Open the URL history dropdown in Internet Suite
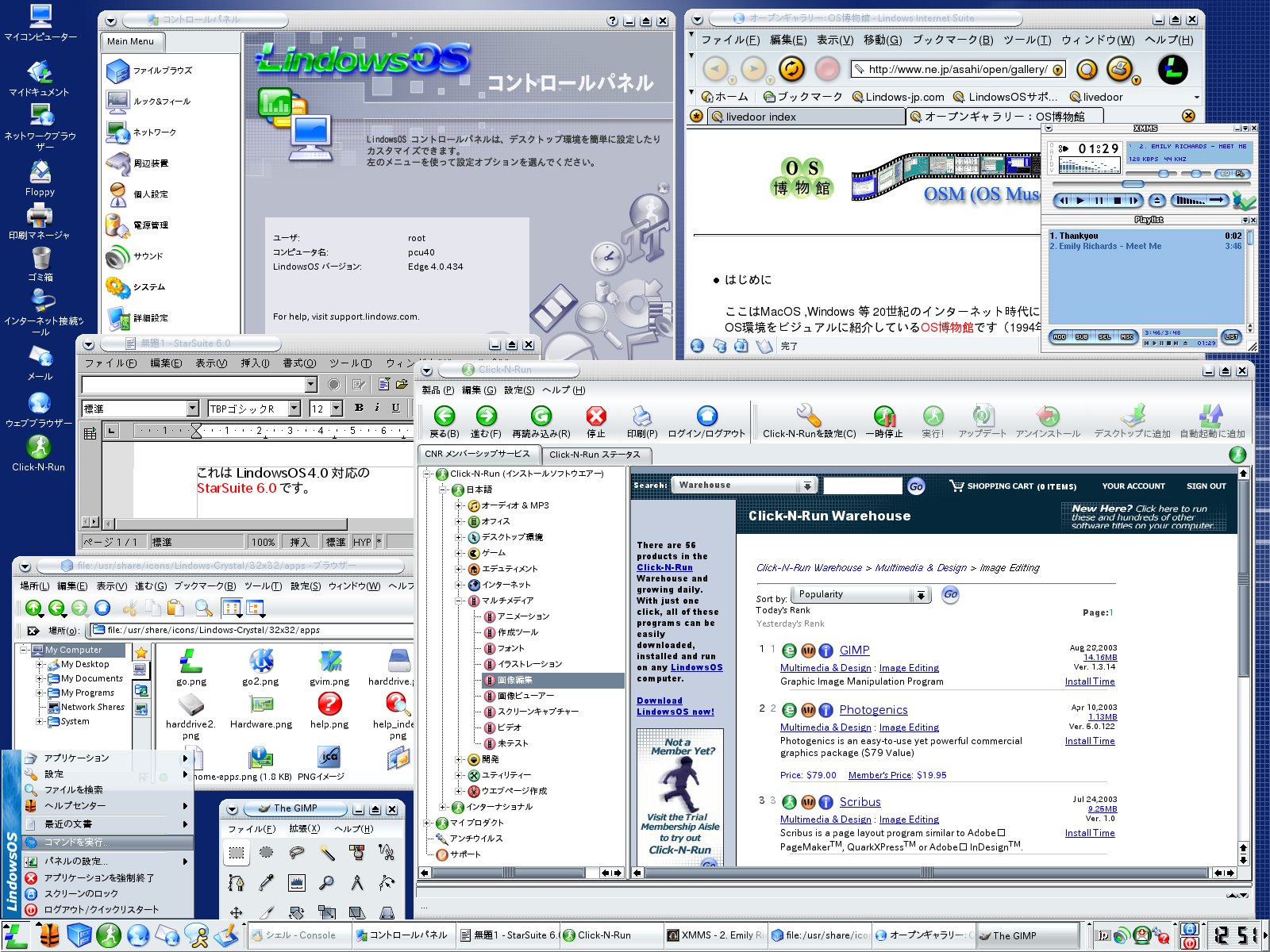The image size is (1270, 952). [1058, 70]
